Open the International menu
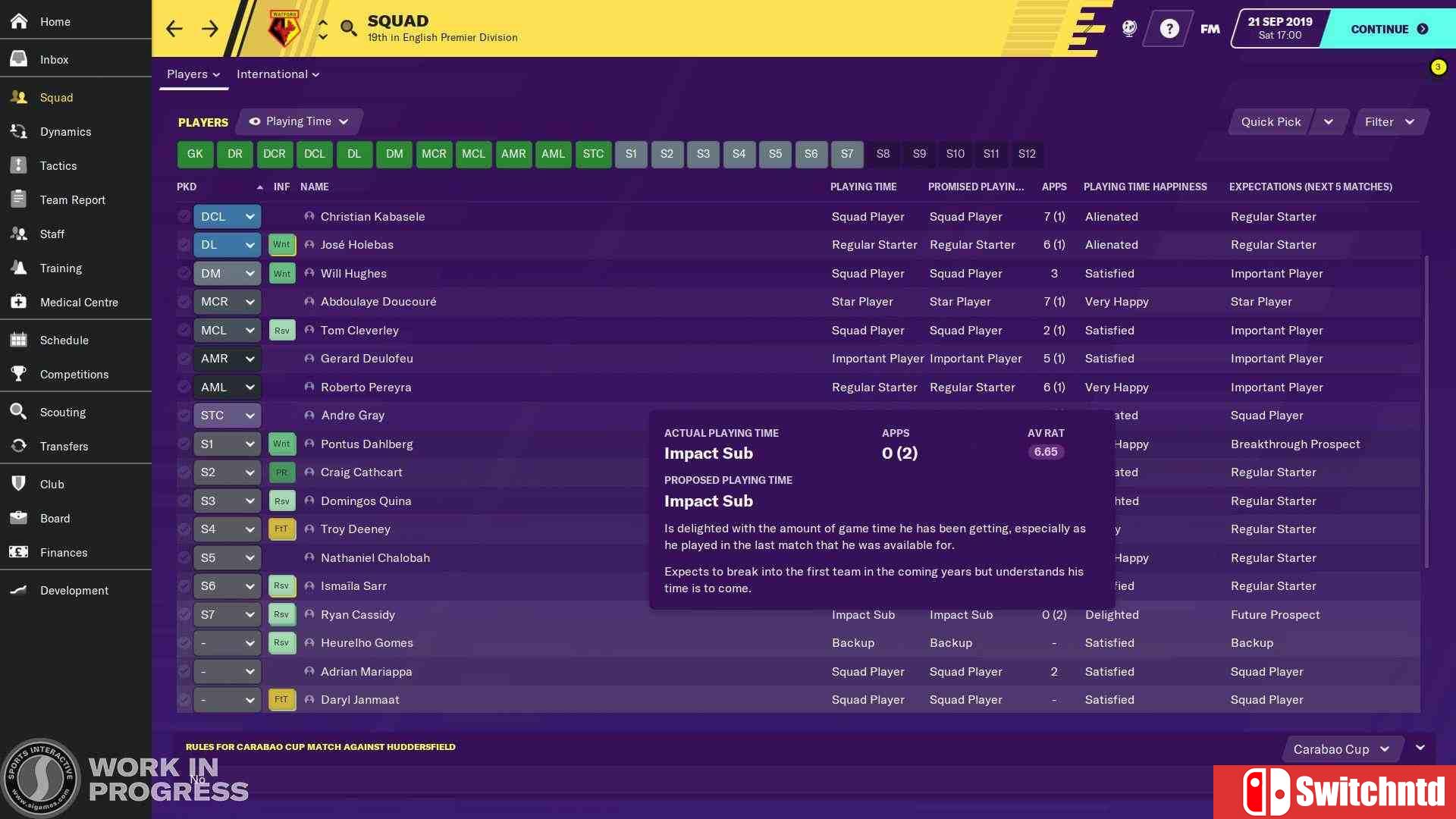This screenshot has width=1456, height=819. (x=278, y=74)
